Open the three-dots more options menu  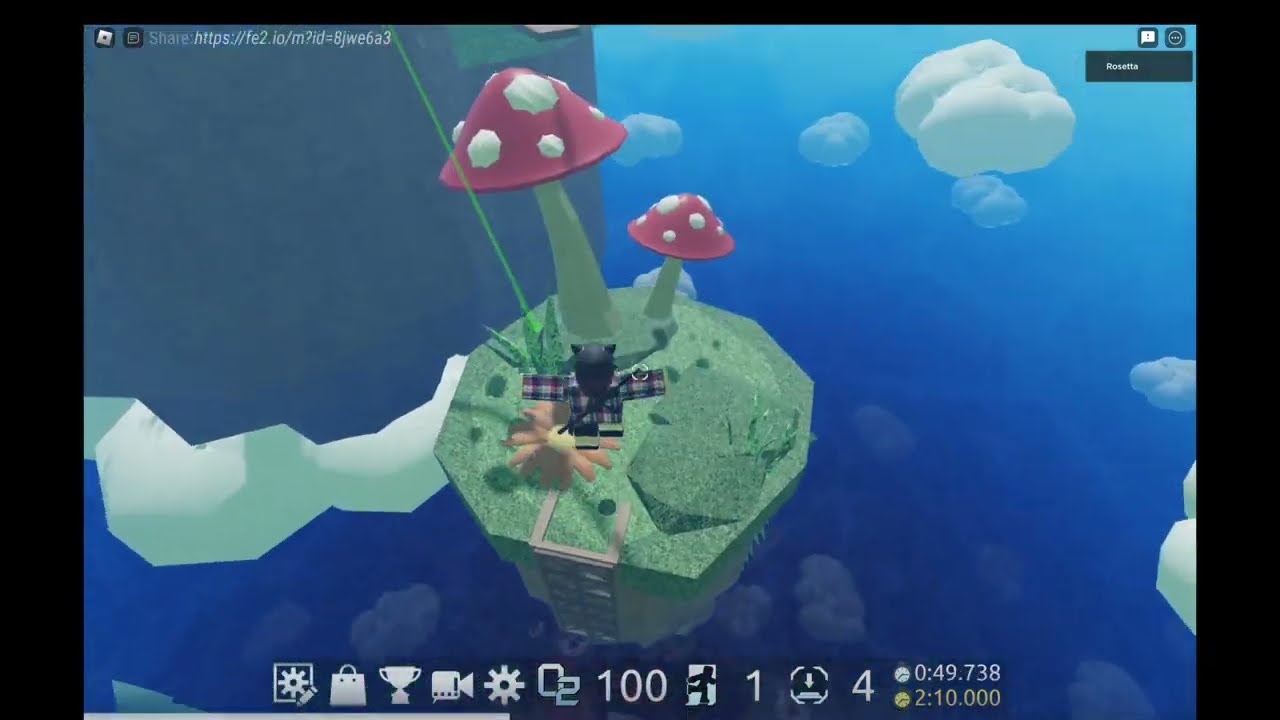point(1176,38)
